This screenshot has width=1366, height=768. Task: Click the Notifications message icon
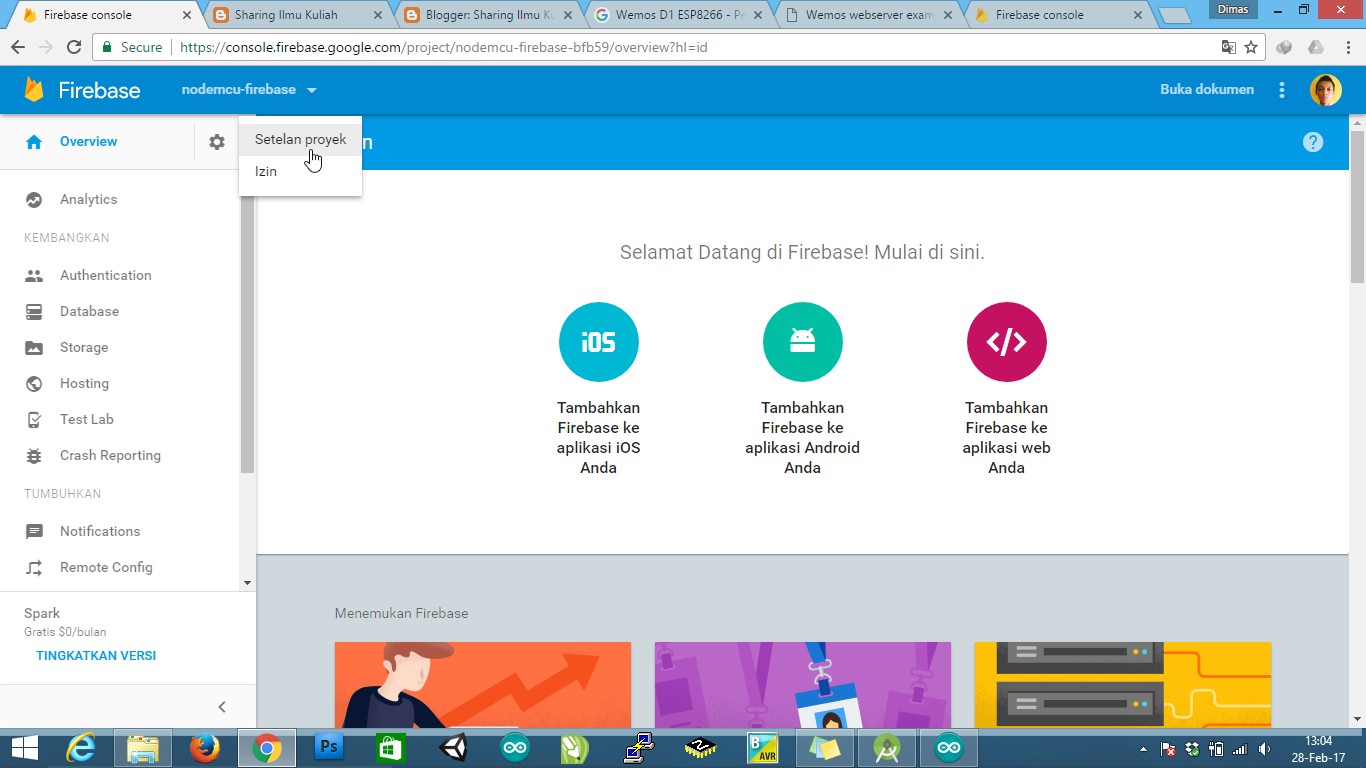tap(34, 532)
